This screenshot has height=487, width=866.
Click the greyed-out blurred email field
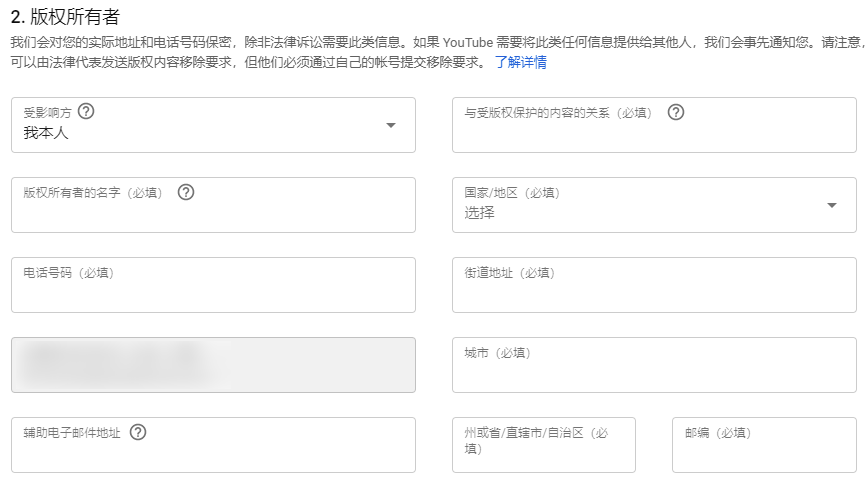213,365
